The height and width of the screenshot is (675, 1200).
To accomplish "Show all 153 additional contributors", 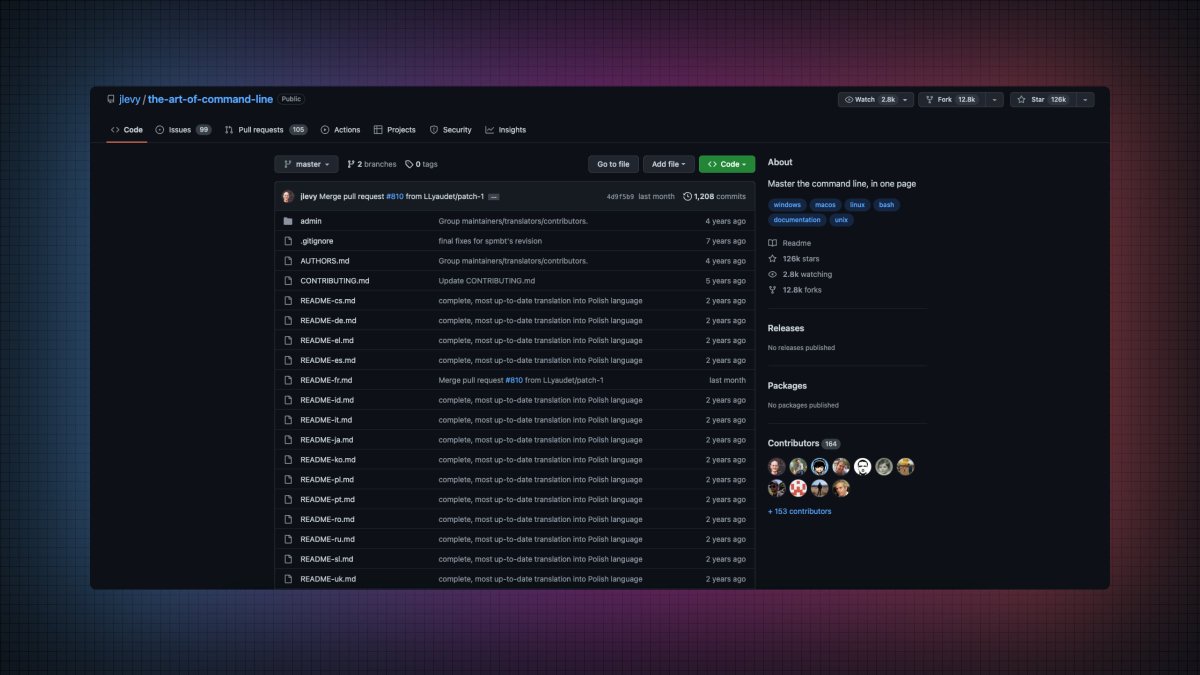I will pyautogui.click(x=798, y=510).
